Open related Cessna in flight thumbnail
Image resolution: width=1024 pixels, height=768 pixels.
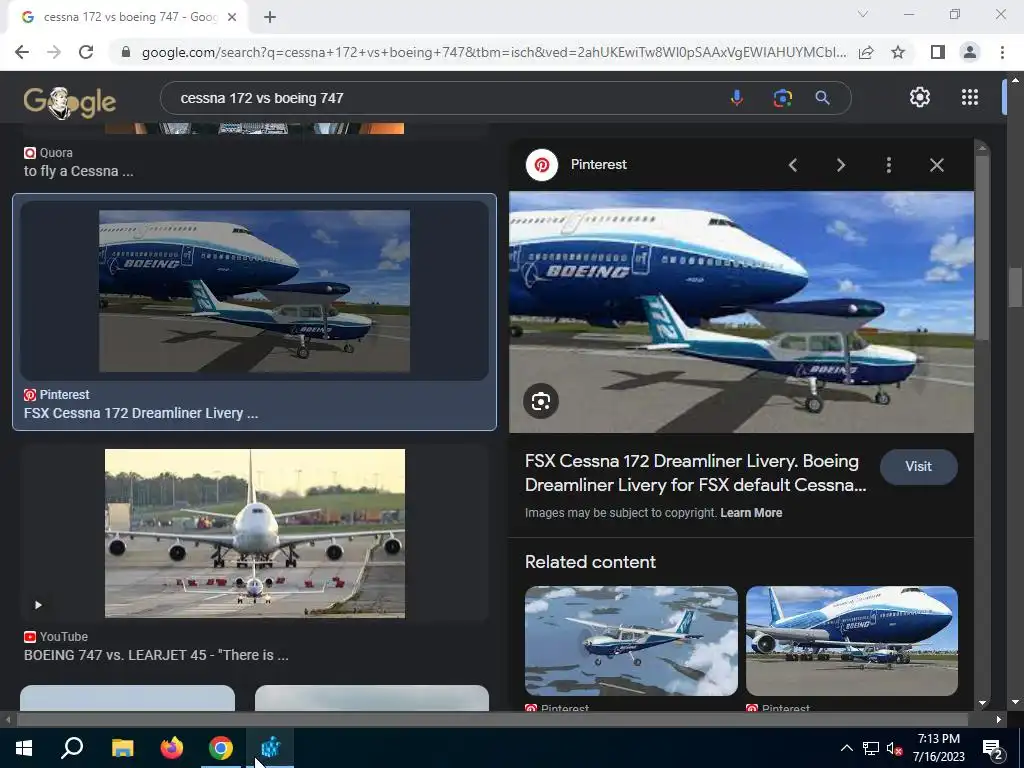tap(631, 641)
